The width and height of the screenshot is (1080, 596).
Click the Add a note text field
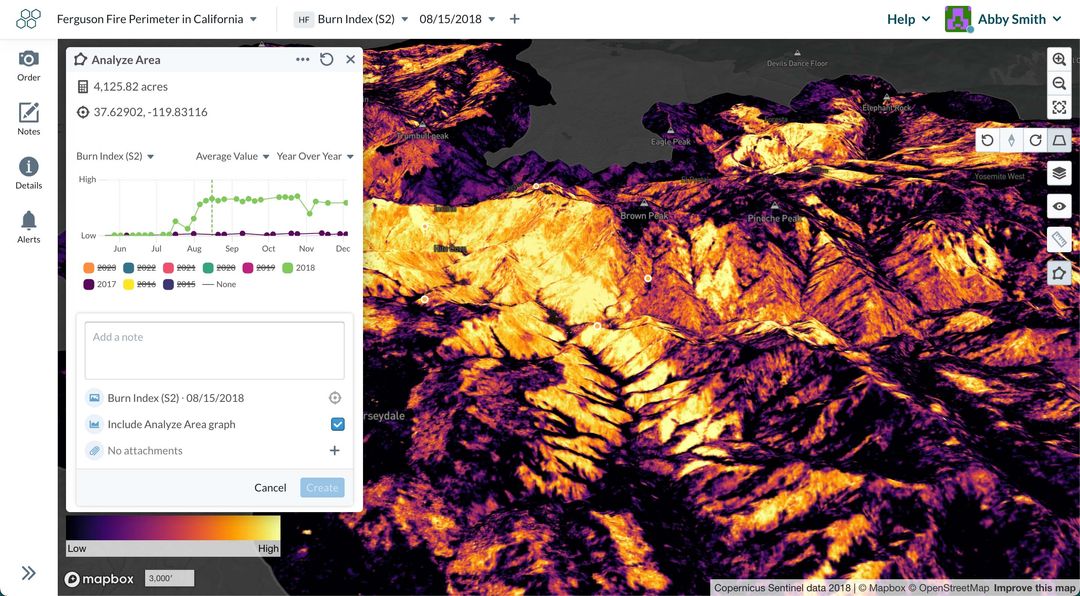214,349
